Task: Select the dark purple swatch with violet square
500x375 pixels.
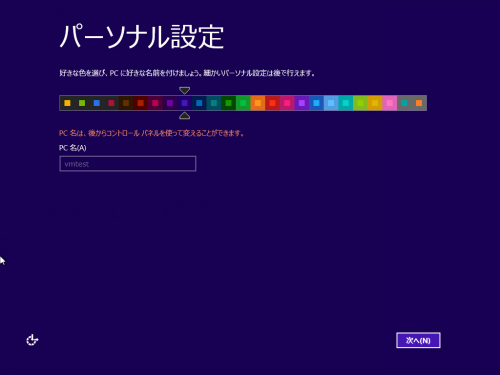Action: tap(170, 103)
